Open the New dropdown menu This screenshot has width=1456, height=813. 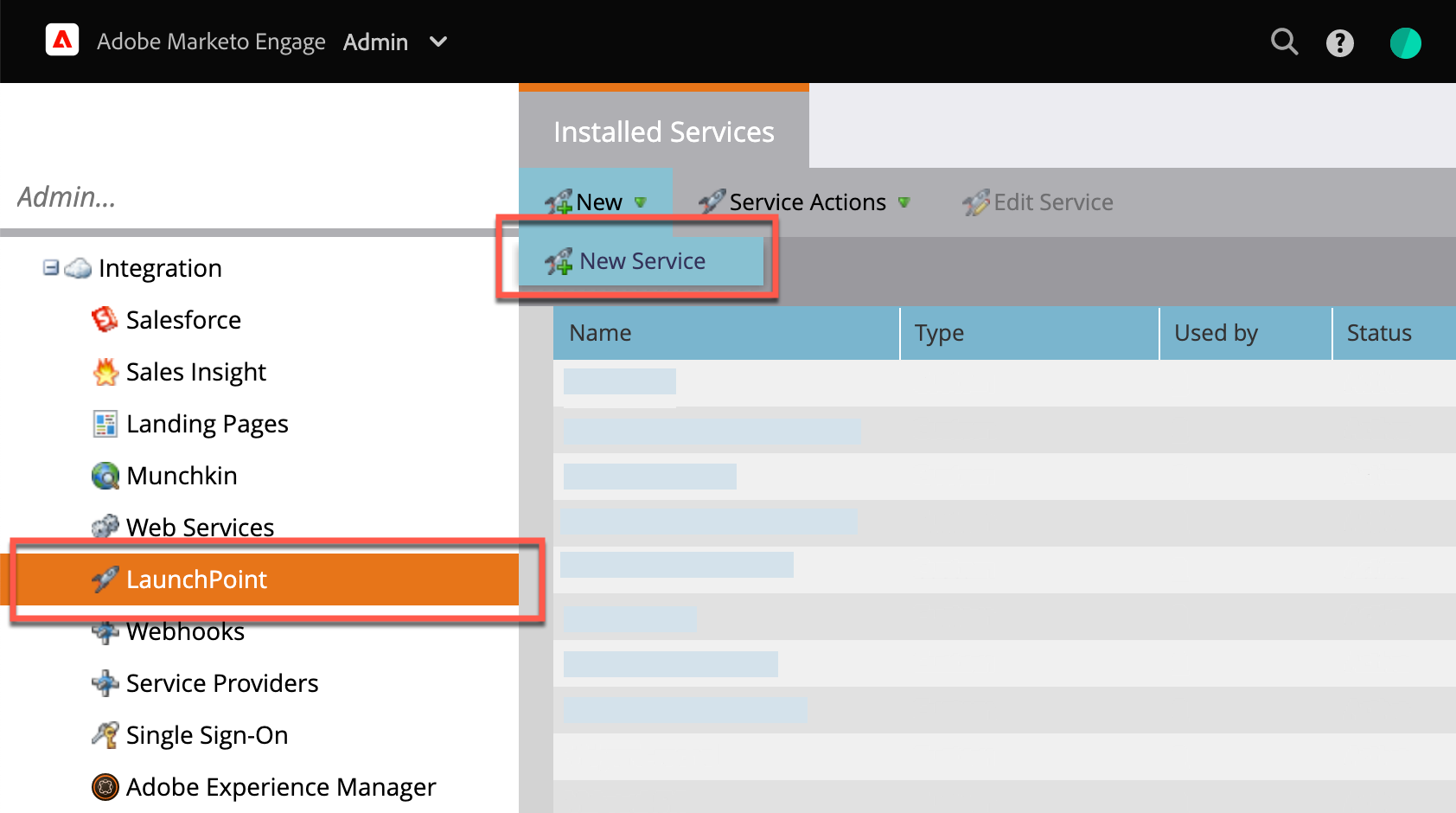pyautogui.click(x=596, y=202)
